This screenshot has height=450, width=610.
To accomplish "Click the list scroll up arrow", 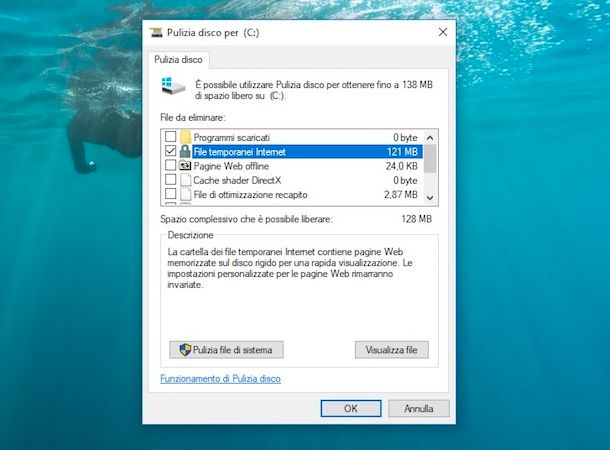I will coord(430,138).
